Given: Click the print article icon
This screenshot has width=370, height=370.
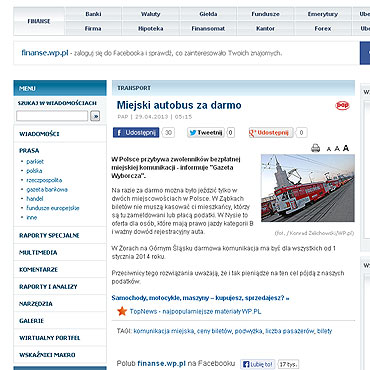Looking at the screenshot, I should 315,148.
